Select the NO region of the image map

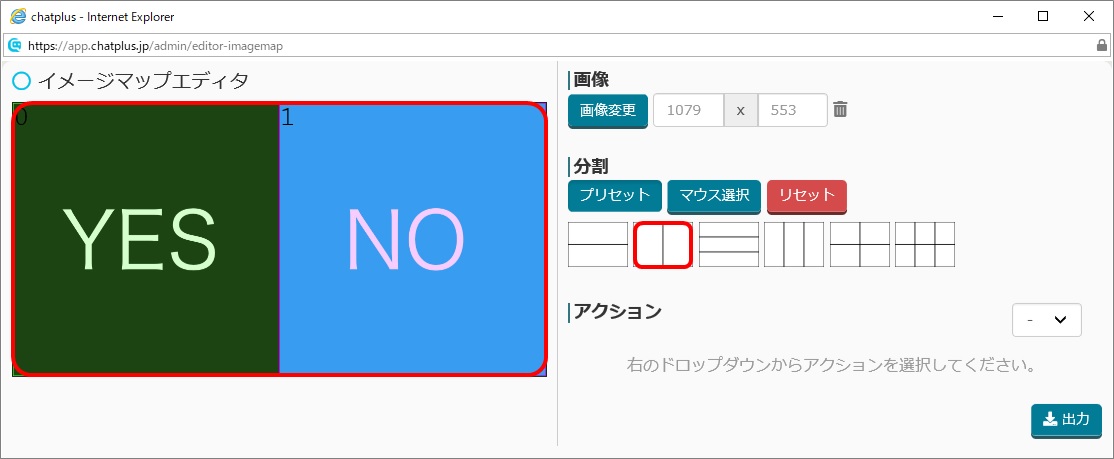[413, 239]
